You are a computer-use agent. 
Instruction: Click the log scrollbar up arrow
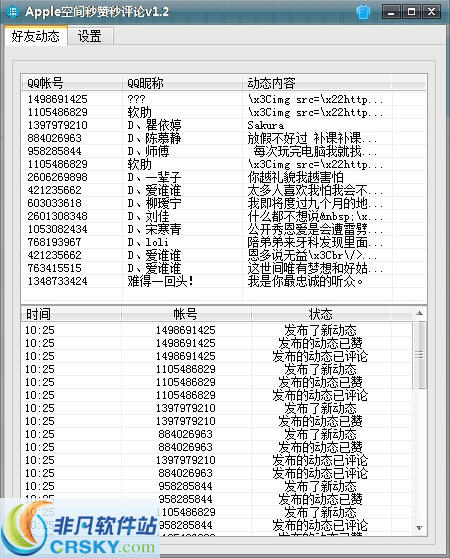click(420, 314)
